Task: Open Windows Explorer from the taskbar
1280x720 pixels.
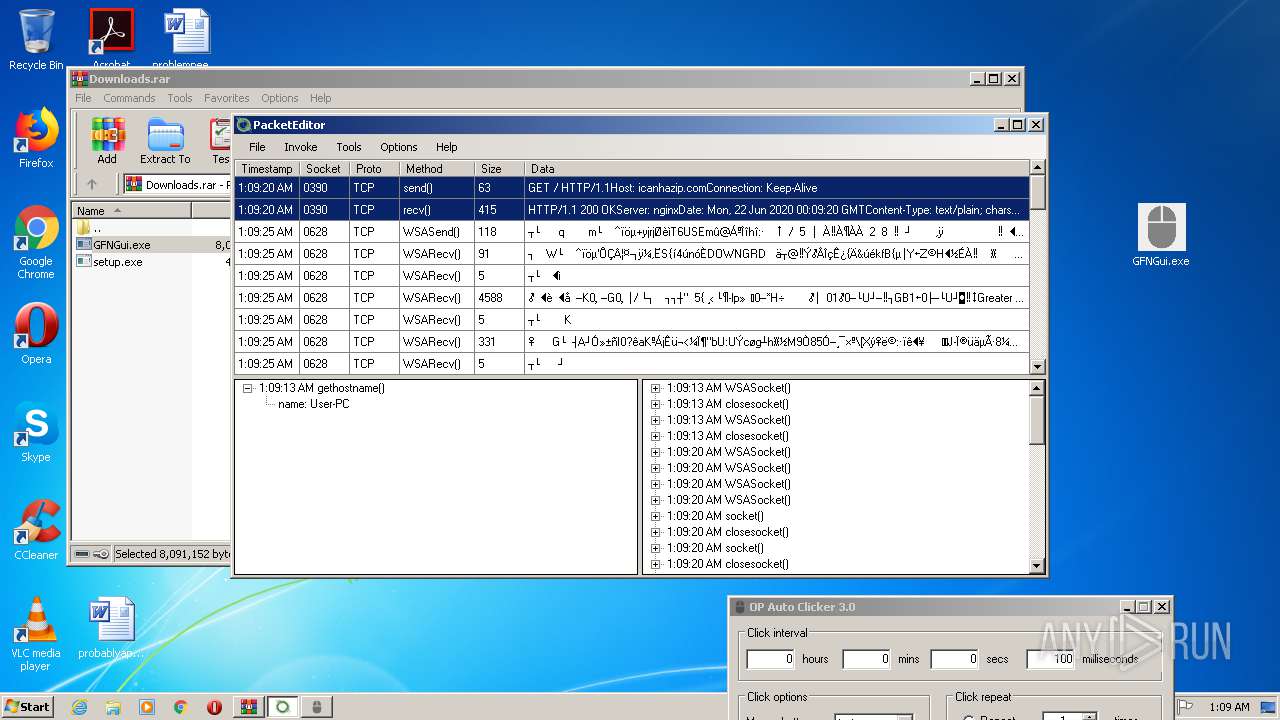Action: pos(113,707)
